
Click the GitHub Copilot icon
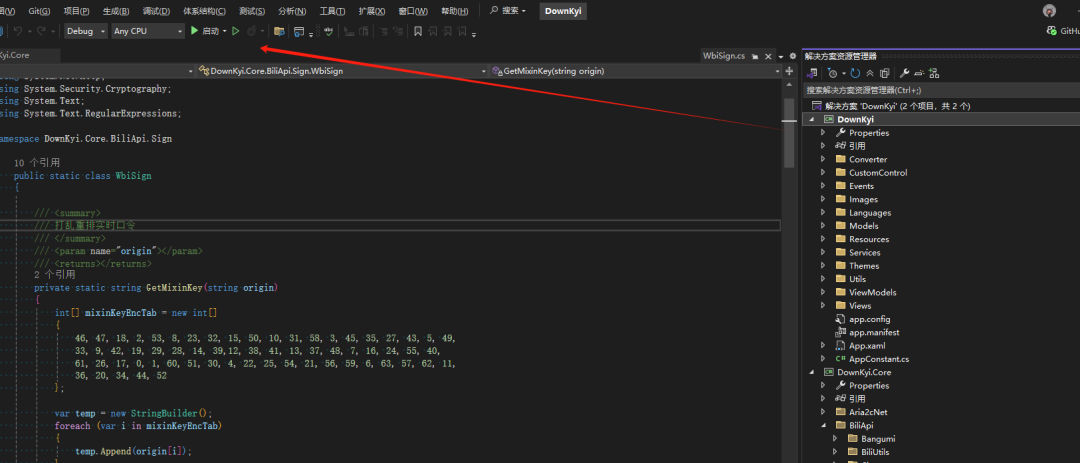pos(1051,31)
